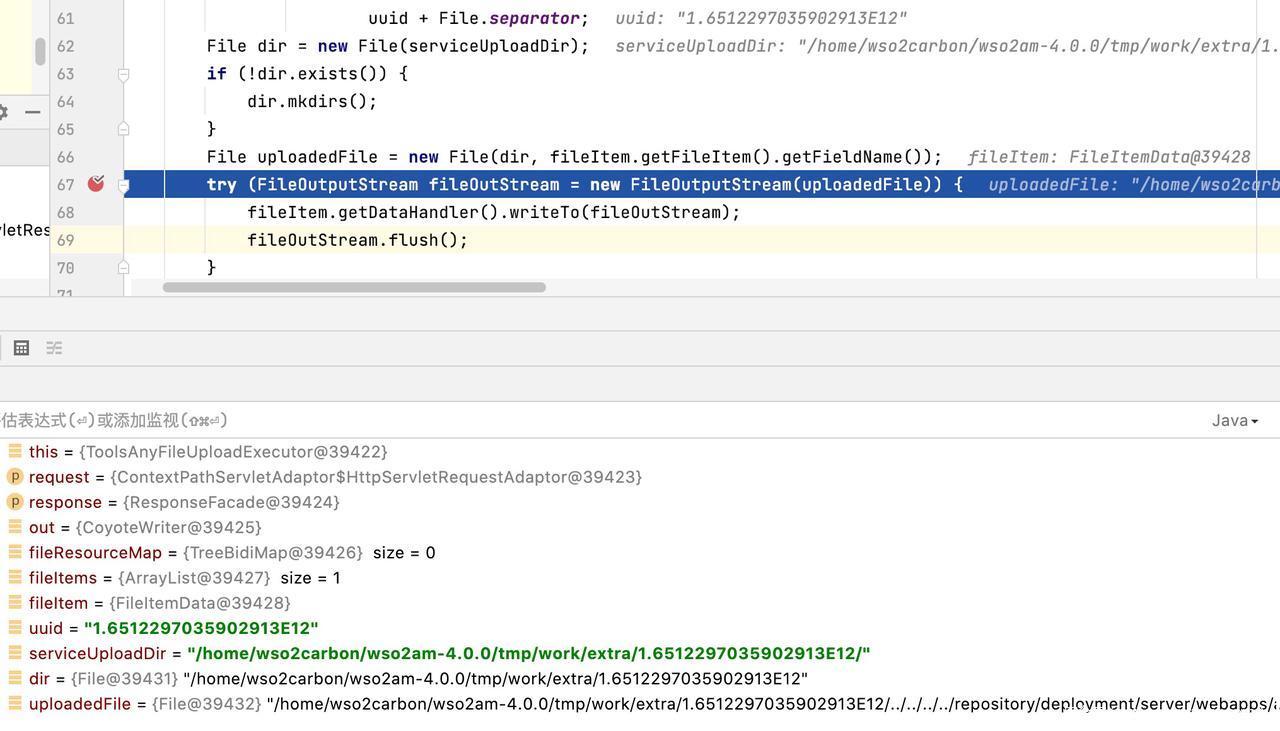Click the threads layout icon beside table icon
This screenshot has height=731, width=1280.
pyautogui.click(x=54, y=348)
